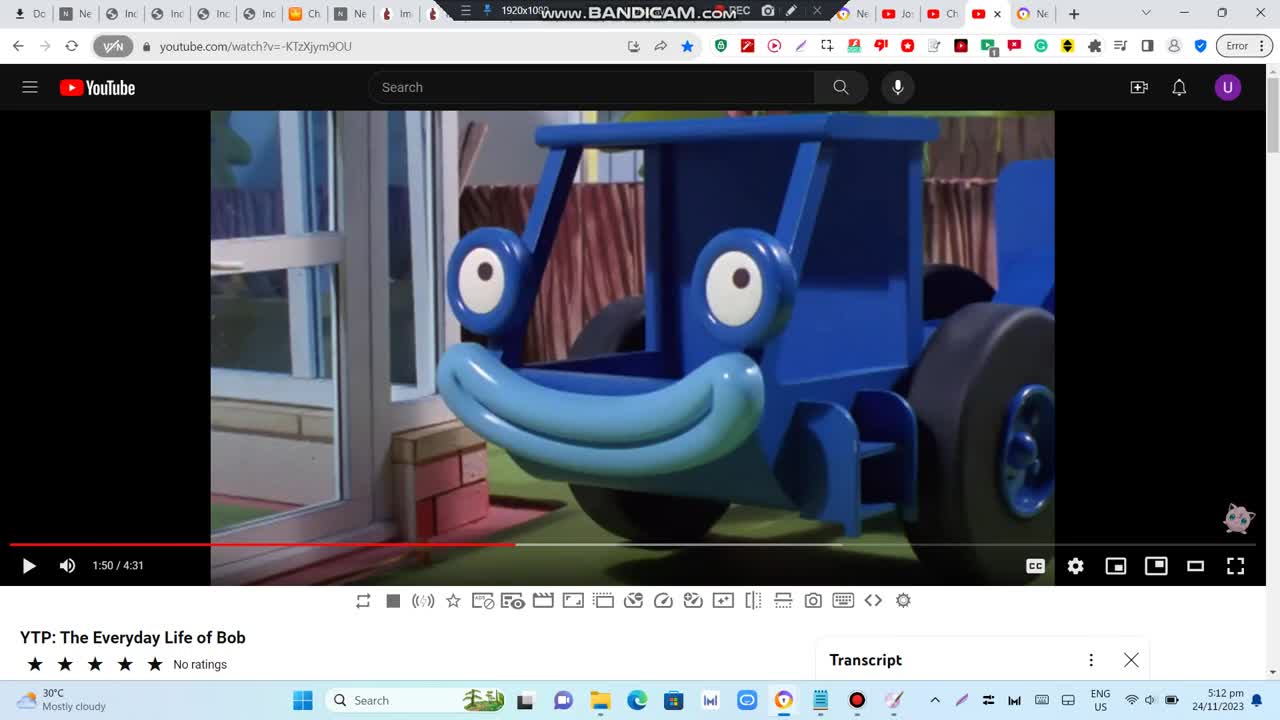Switch to the Jo YouTube tab
The width and height of the screenshot is (1280, 720).
point(896,14)
